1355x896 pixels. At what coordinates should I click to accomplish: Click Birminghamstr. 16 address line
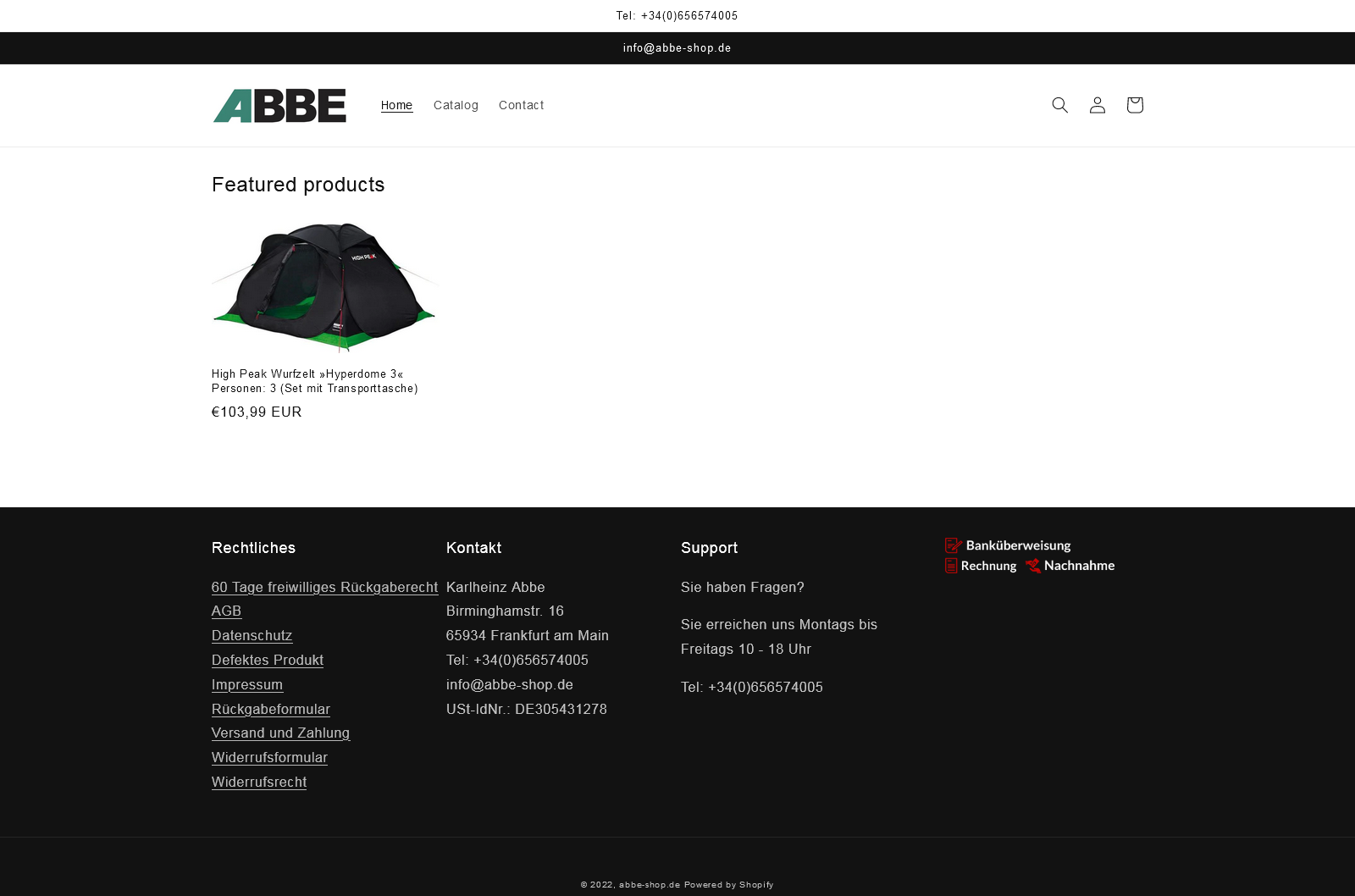[x=505, y=611]
